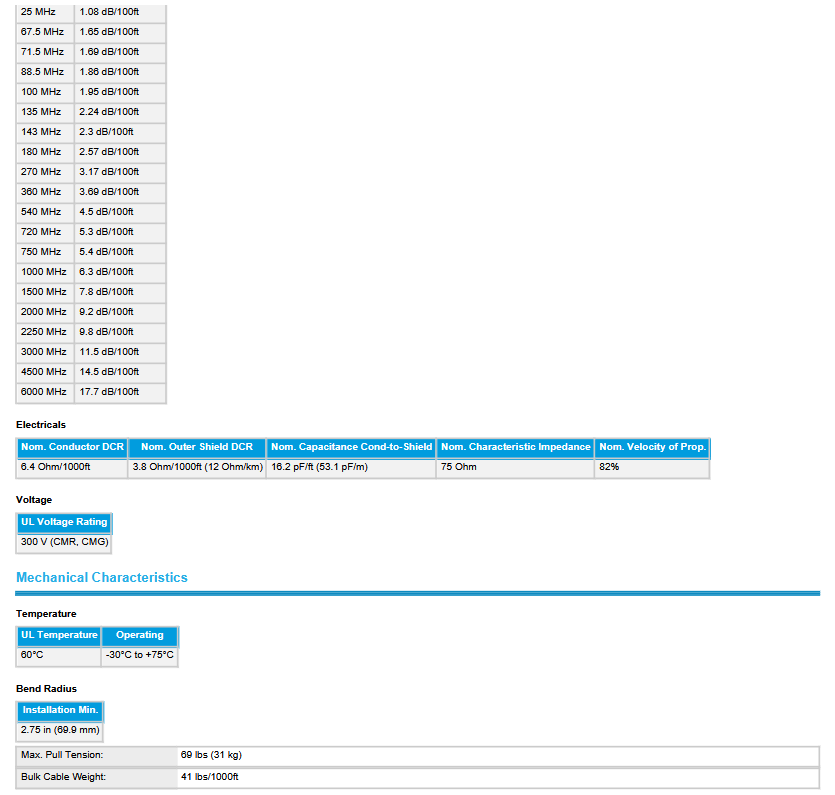Select the 750 MHz frequency cell

(45, 251)
